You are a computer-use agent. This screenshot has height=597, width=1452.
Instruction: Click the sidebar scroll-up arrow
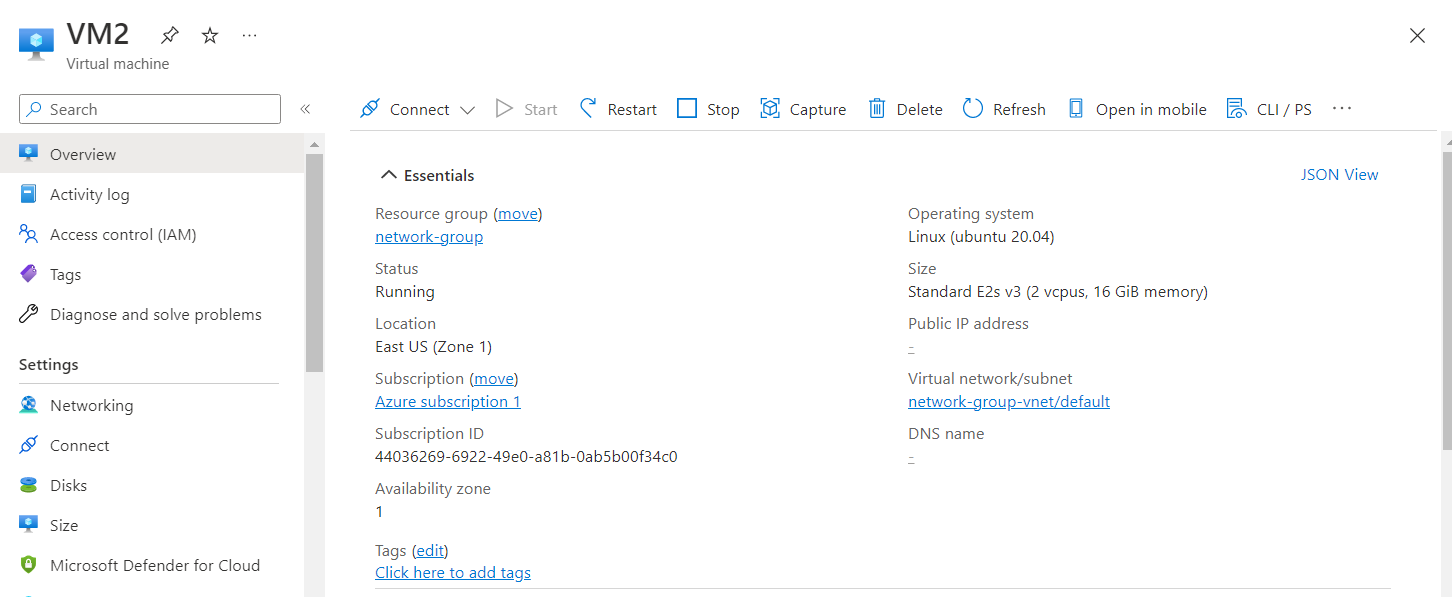[314, 143]
